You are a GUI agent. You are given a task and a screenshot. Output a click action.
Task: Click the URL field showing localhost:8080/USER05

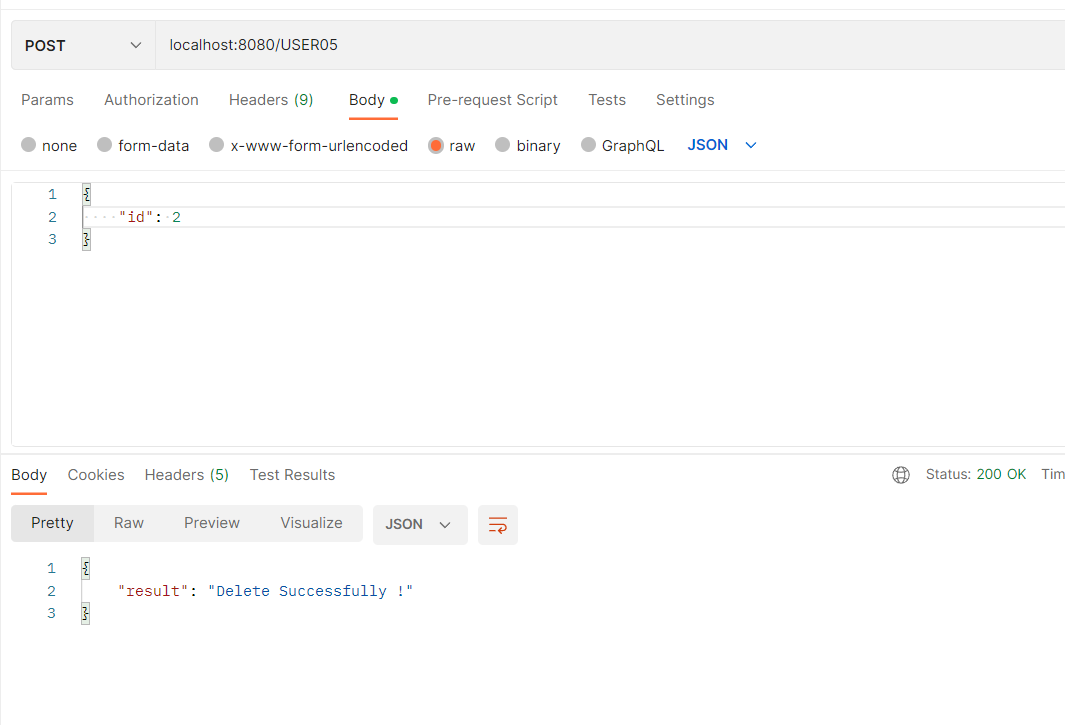tap(254, 45)
